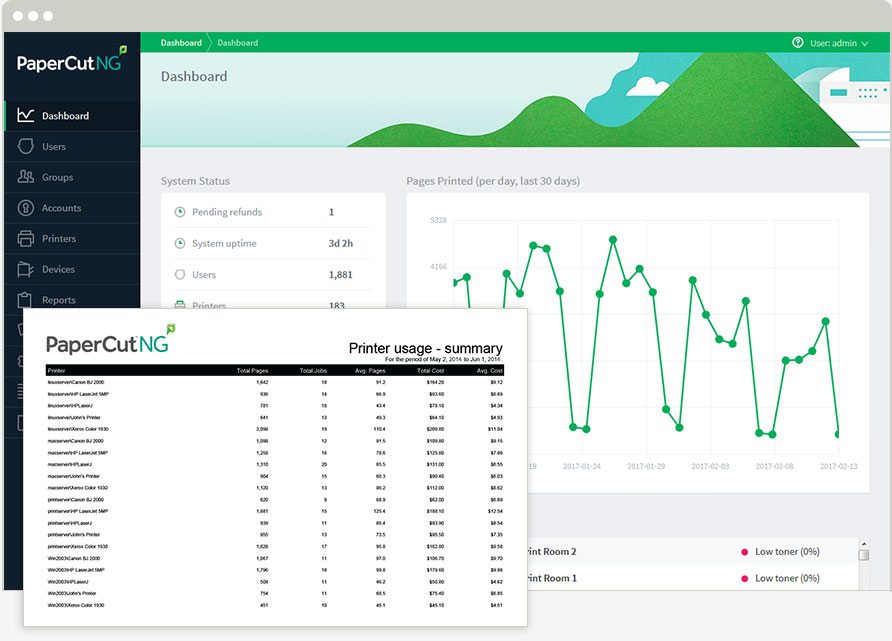The image size is (892, 641).
Task: Click the System uptime value 3d 2h
Action: point(341,243)
